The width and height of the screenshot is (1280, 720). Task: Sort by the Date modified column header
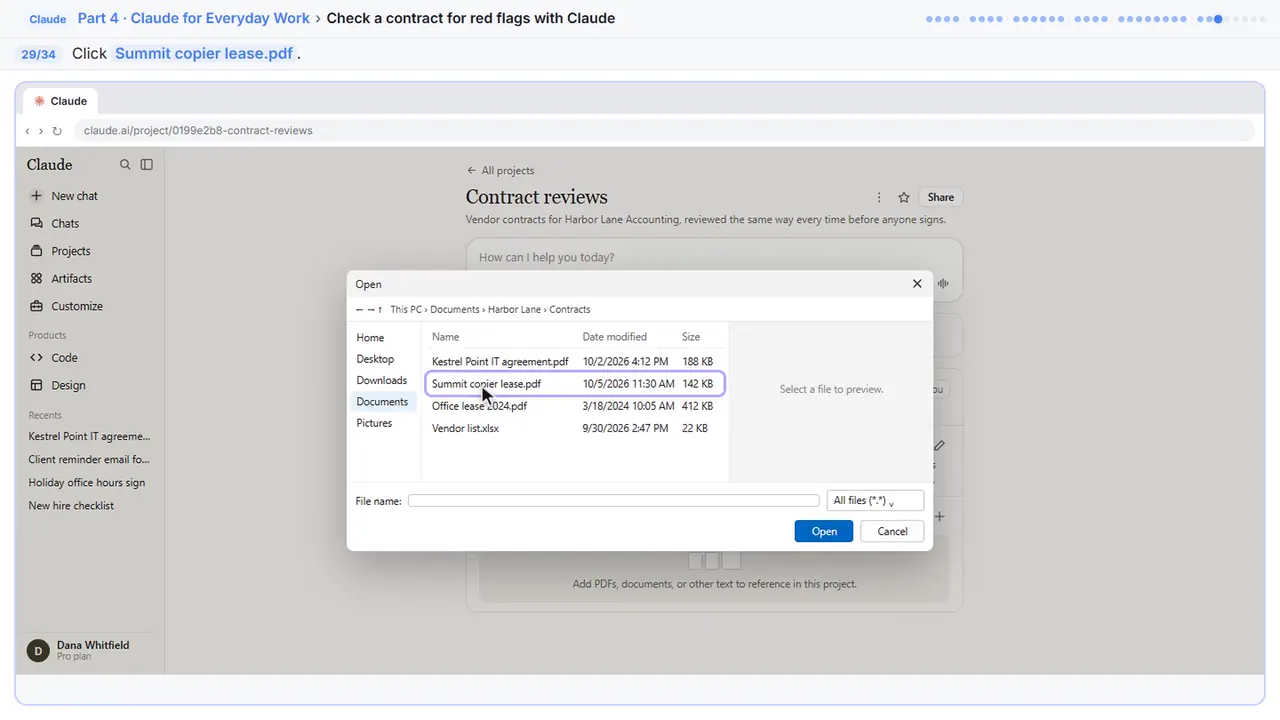(x=615, y=337)
